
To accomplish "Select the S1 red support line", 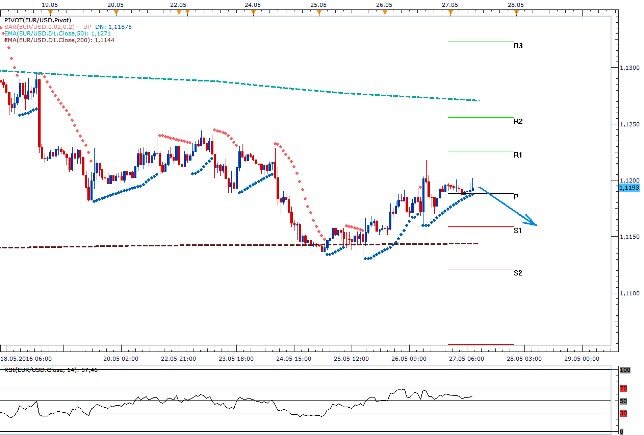I will click(x=480, y=227).
